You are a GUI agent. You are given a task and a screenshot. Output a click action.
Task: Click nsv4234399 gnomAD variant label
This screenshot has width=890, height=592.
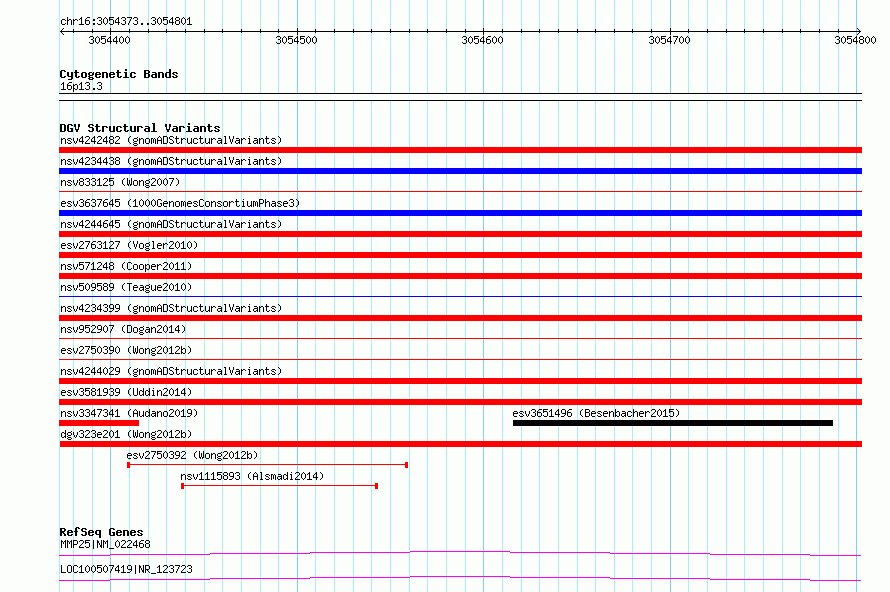[x=171, y=308]
